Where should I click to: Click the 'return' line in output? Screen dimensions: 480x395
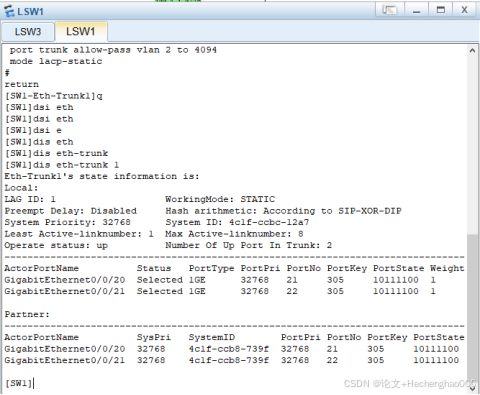coord(22,84)
